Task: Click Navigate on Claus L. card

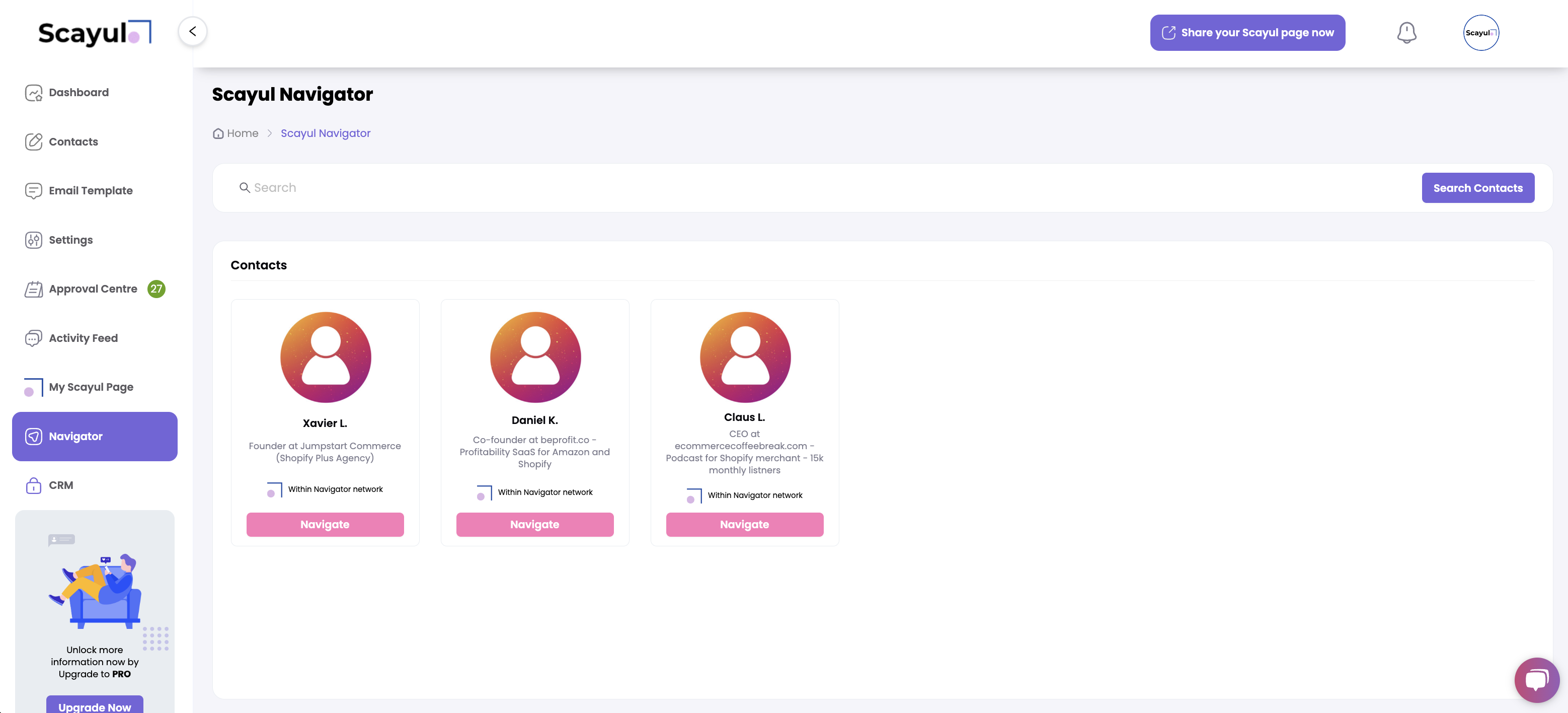Action: (x=744, y=524)
